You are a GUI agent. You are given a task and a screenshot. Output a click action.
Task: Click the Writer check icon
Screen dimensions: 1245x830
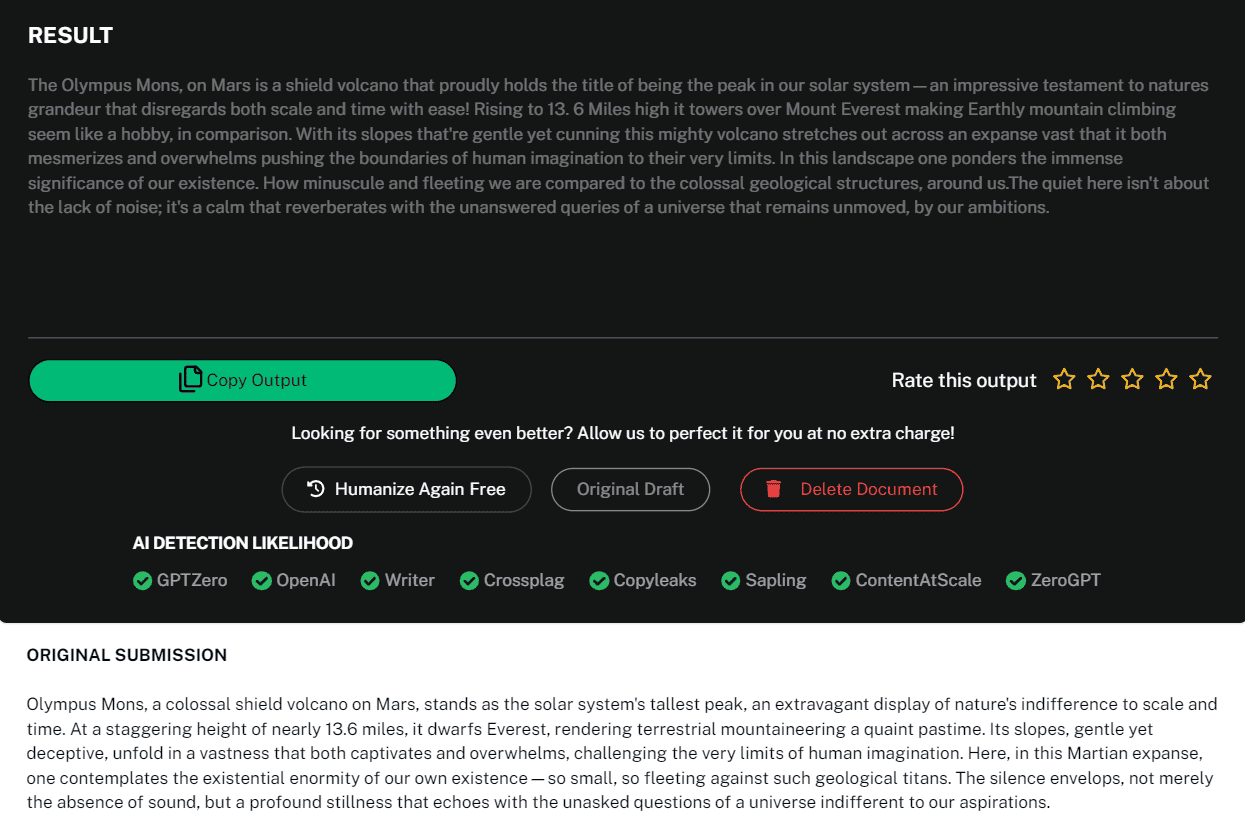tap(370, 581)
